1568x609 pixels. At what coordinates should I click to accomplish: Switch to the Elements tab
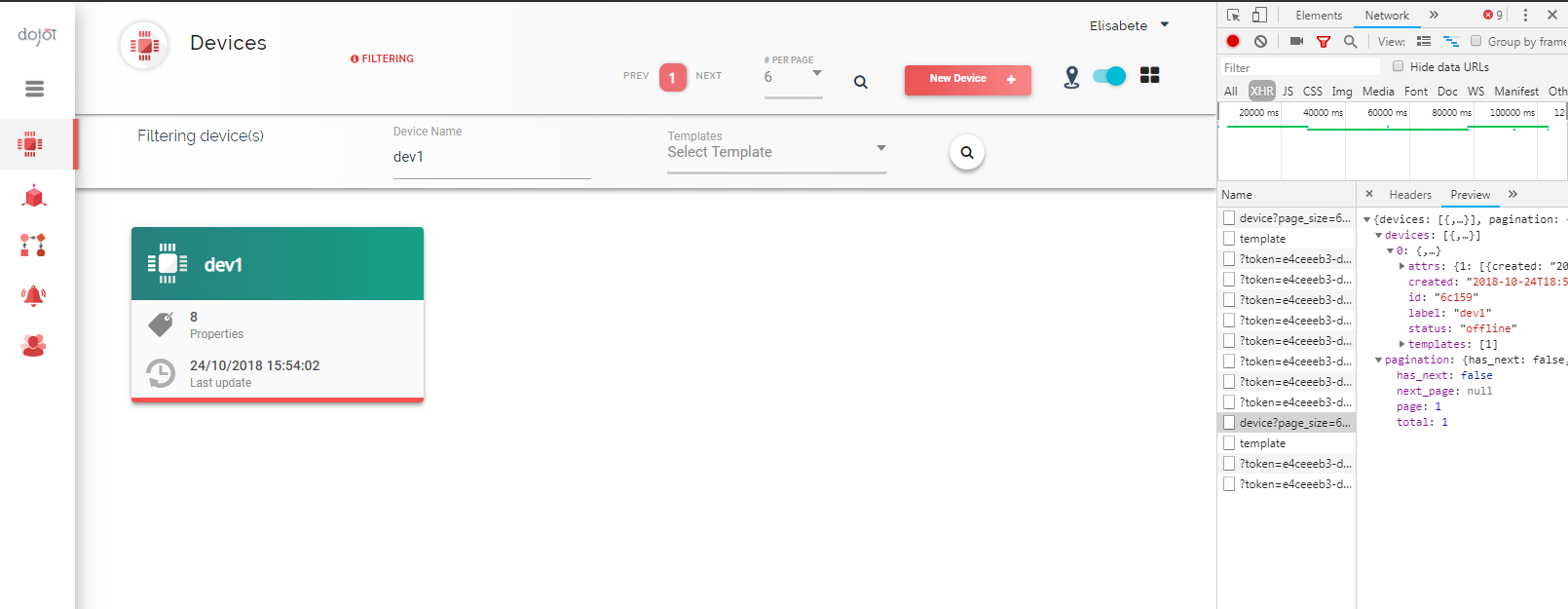click(1319, 16)
